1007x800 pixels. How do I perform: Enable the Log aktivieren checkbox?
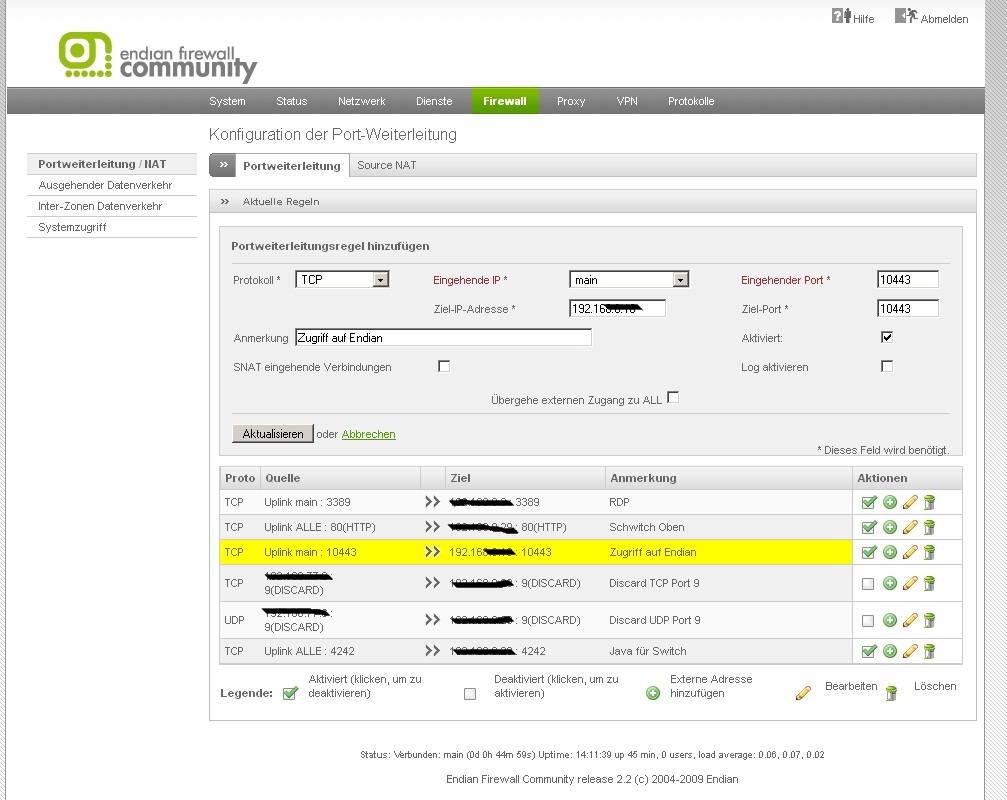pos(887,366)
